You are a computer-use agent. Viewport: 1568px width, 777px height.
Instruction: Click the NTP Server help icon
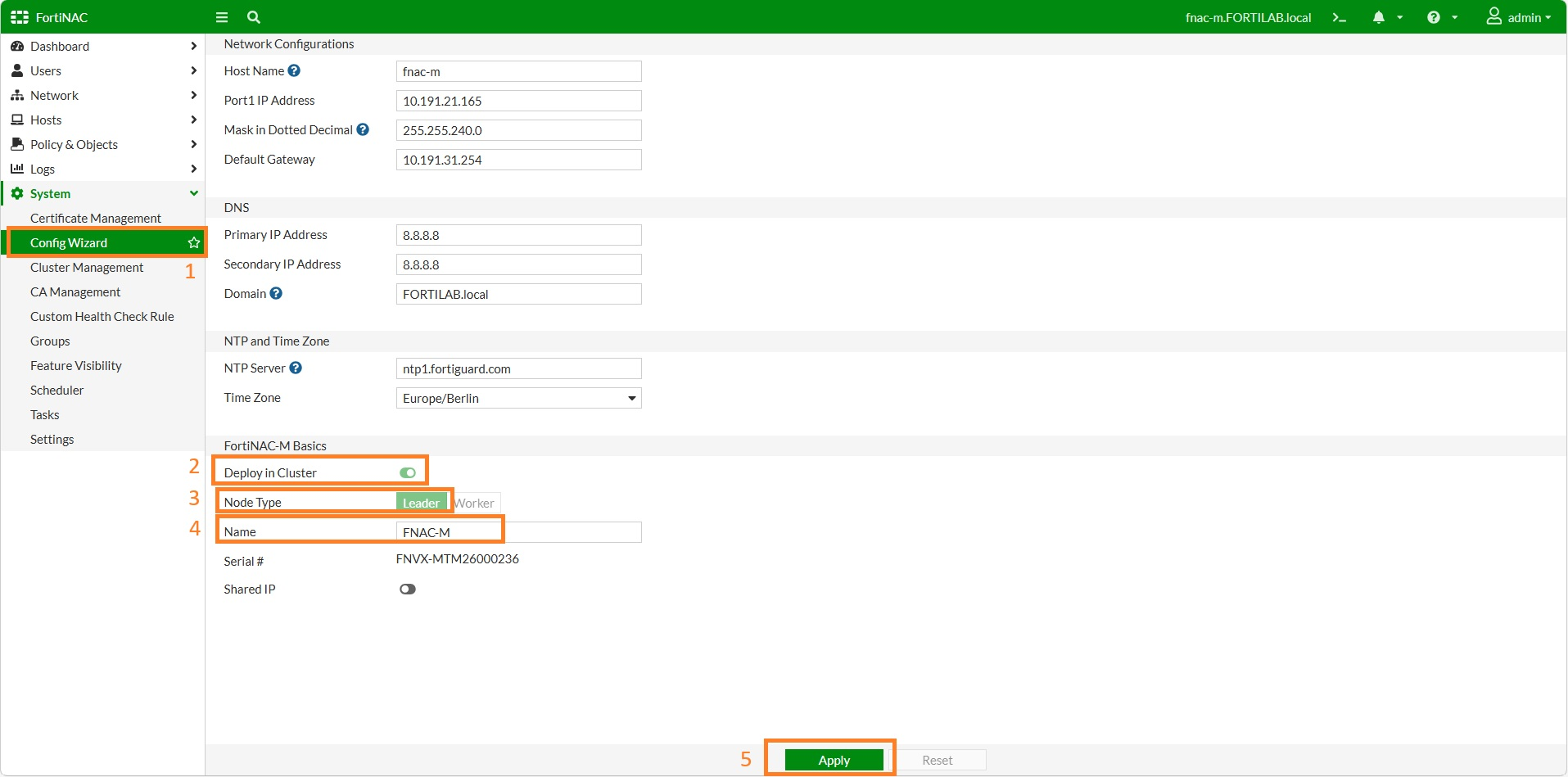(x=296, y=368)
